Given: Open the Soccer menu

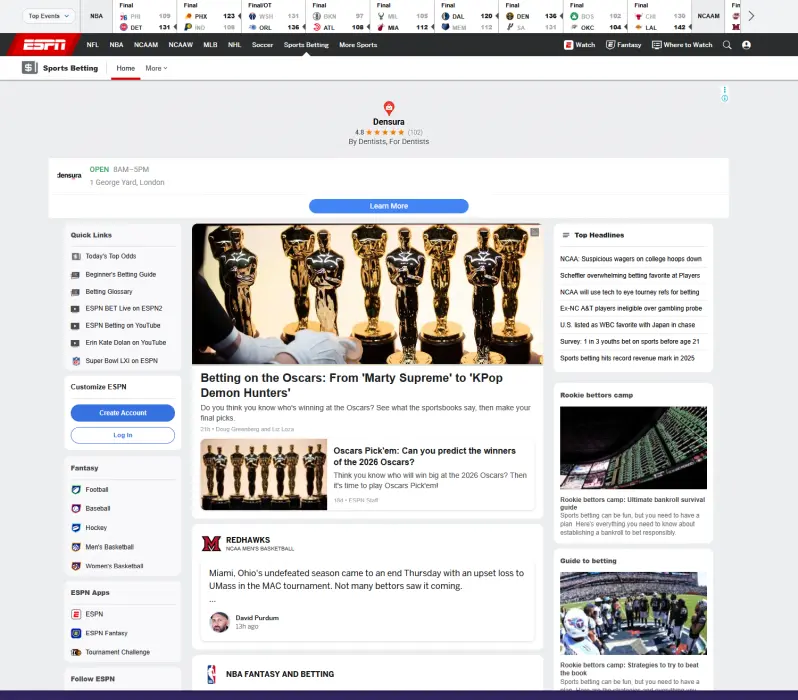Looking at the screenshot, I should coord(263,45).
